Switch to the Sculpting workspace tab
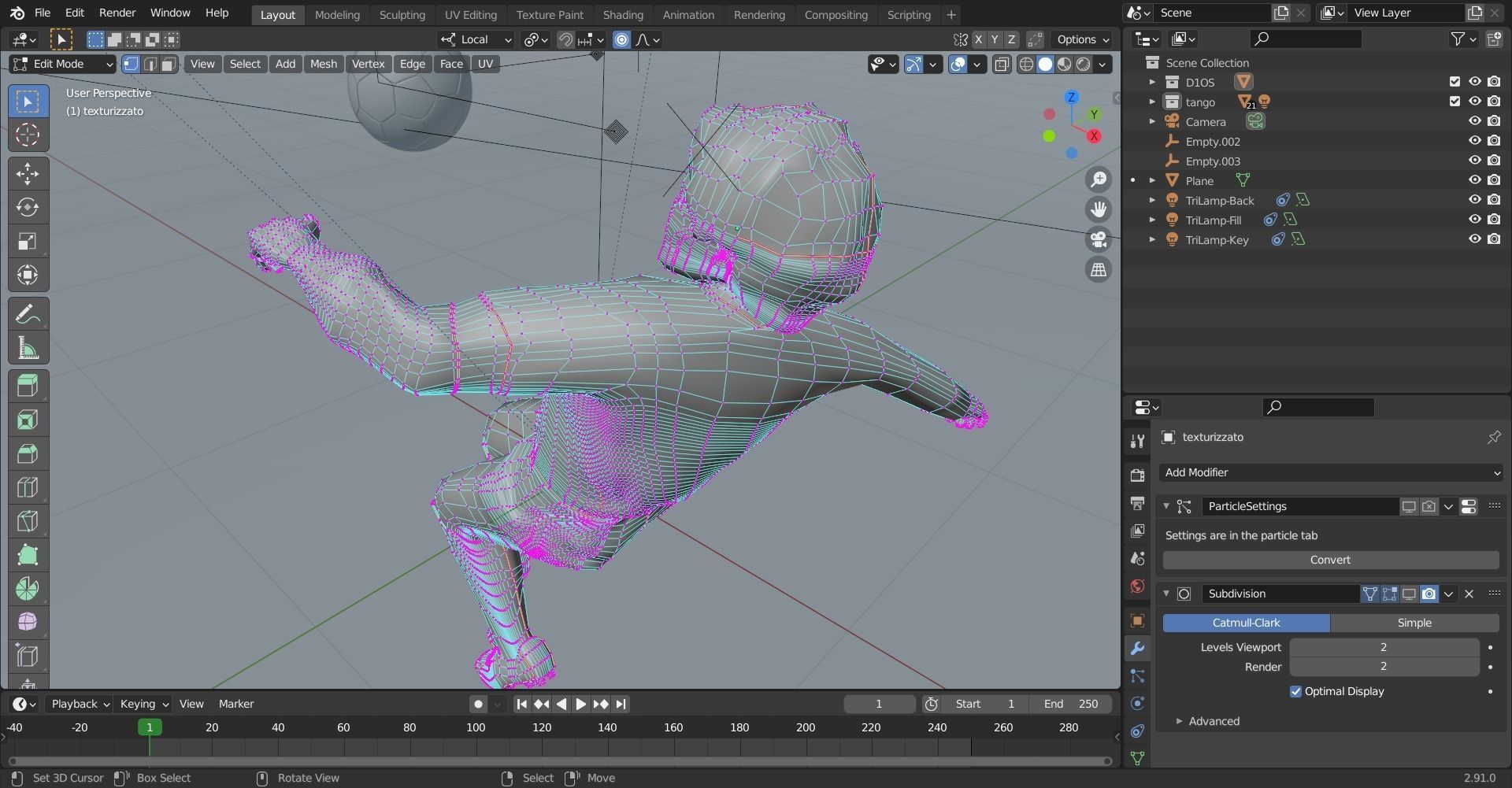Screen dimensions: 1512x788 coord(402,15)
